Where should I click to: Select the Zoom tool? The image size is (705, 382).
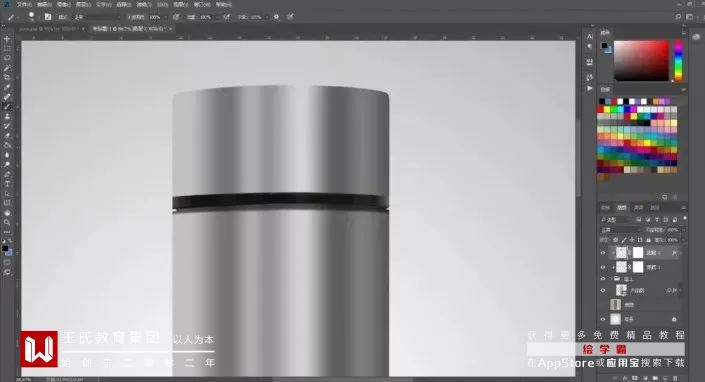[7, 222]
